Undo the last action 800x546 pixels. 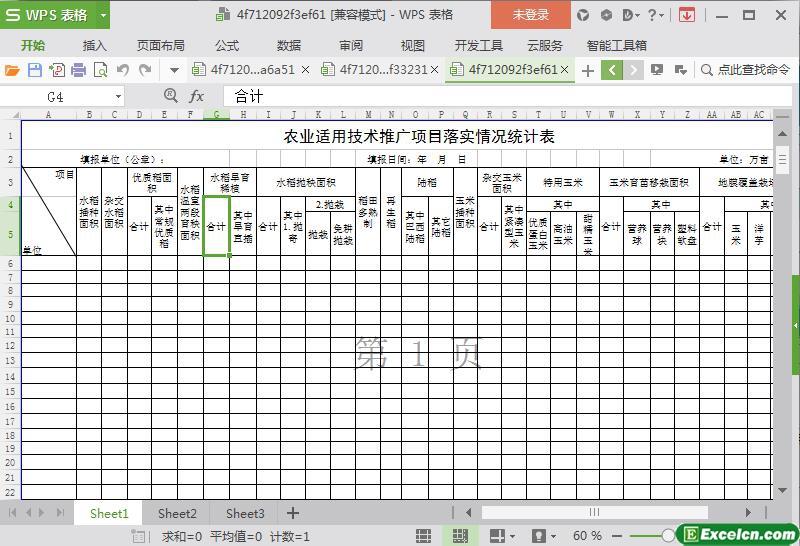[122, 69]
